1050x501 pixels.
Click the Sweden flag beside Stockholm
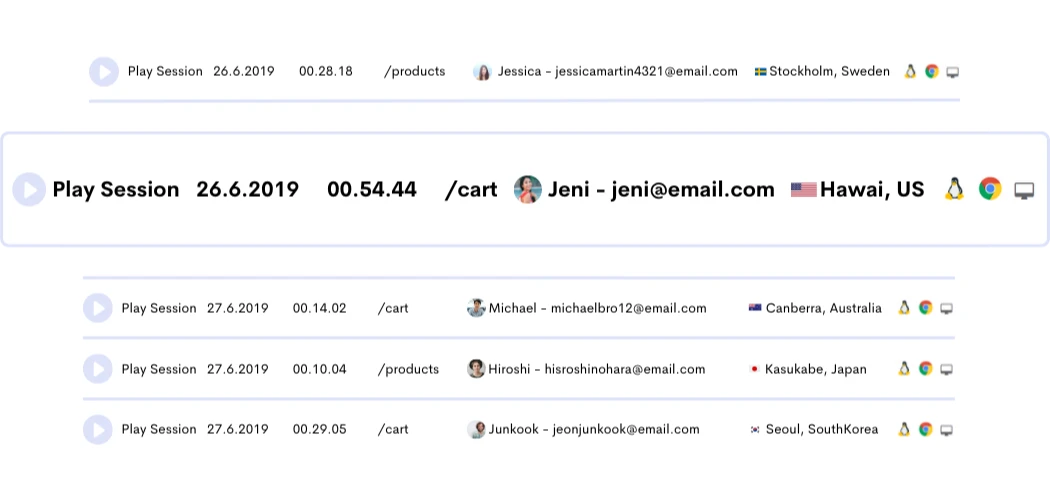(760, 72)
